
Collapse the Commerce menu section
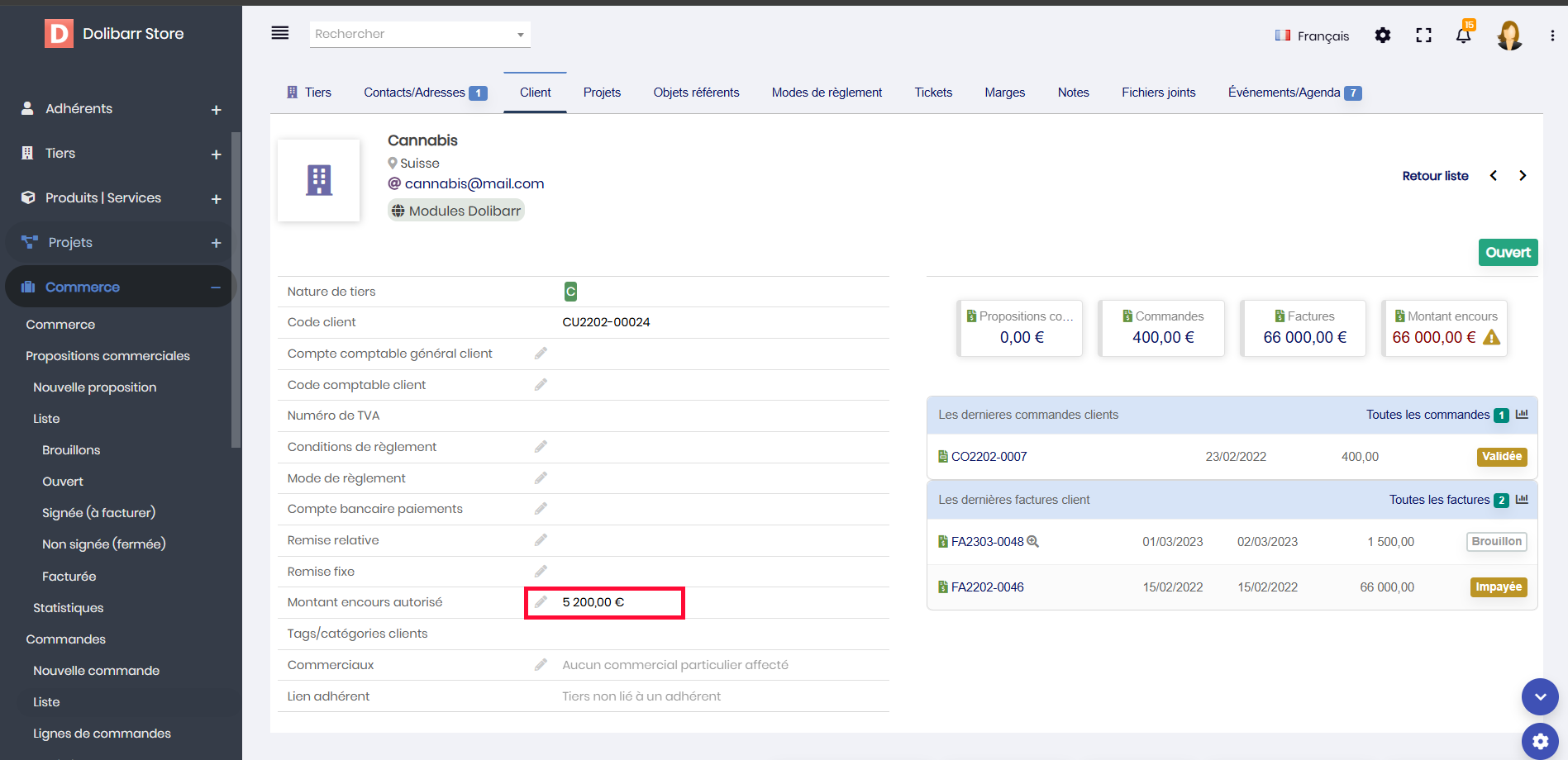(216, 287)
